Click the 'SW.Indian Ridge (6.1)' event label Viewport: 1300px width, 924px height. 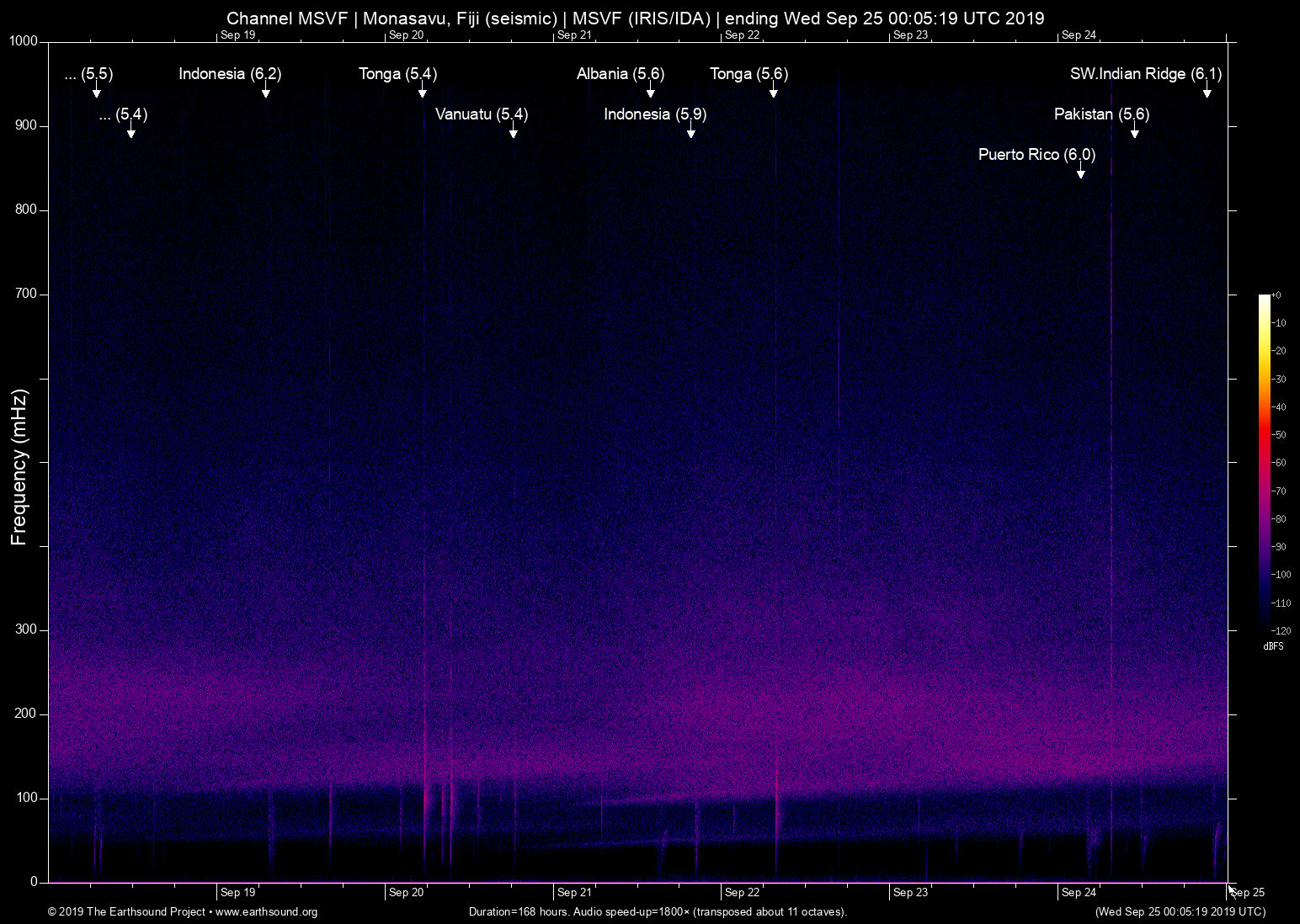[x=1146, y=74]
